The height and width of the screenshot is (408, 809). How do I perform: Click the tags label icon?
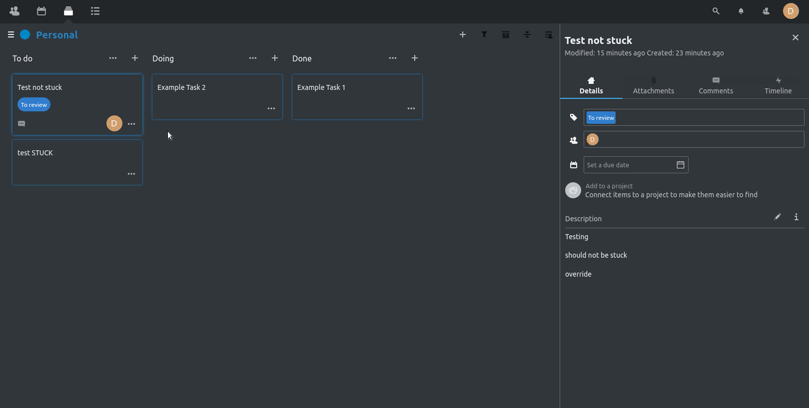tap(573, 118)
